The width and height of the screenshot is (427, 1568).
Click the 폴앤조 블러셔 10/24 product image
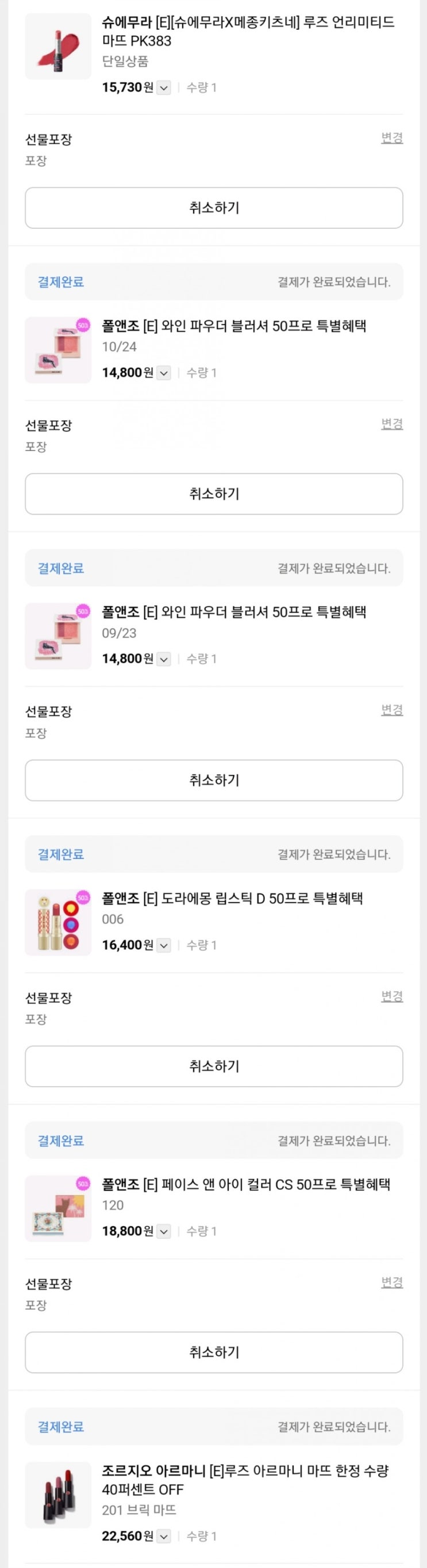pos(58,350)
